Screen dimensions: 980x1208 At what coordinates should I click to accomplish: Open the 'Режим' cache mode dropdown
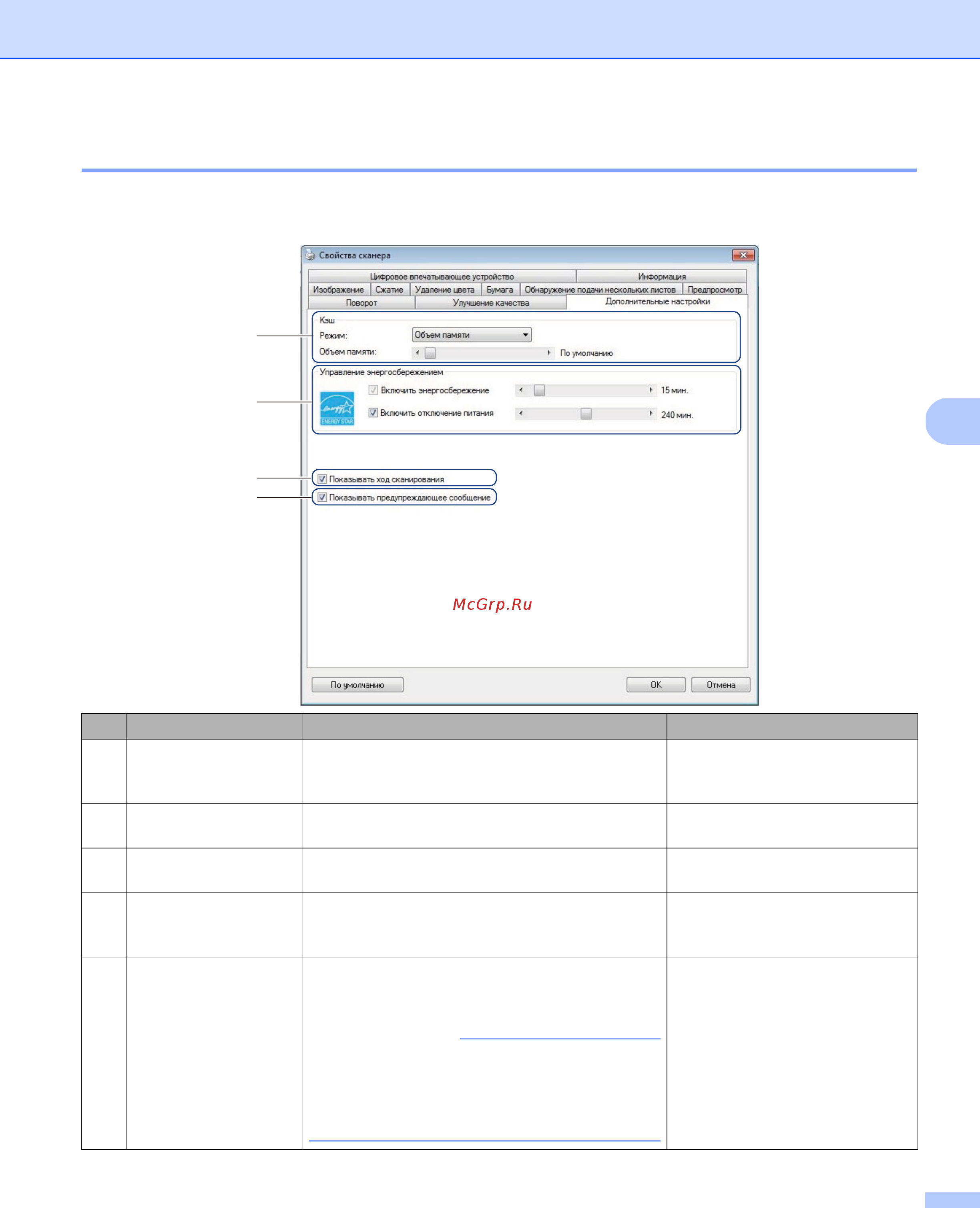471,335
